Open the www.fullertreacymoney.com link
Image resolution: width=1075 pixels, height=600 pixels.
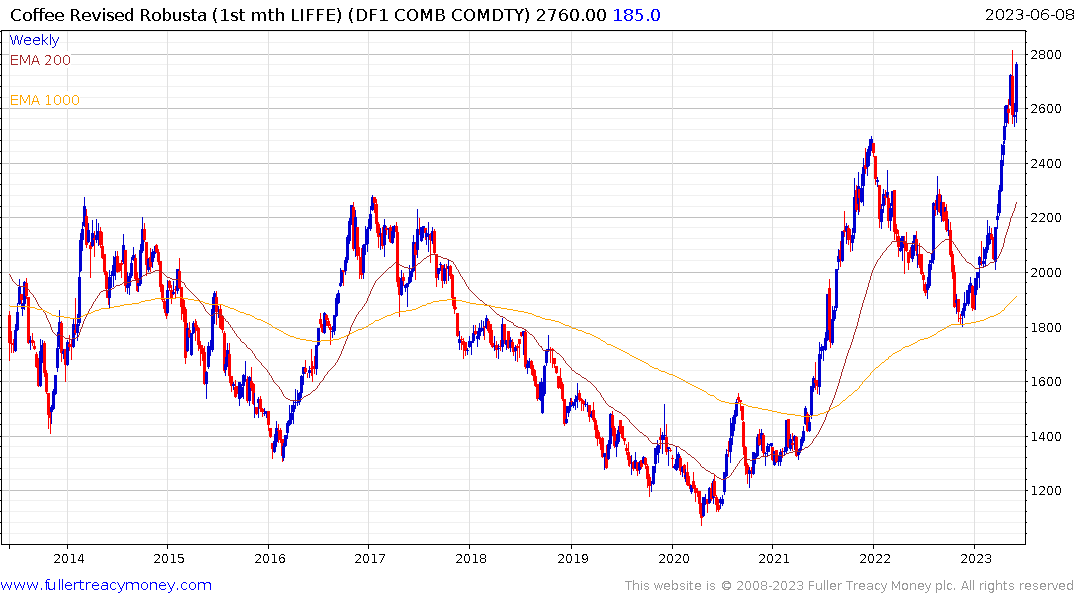click(x=106, y=586)
